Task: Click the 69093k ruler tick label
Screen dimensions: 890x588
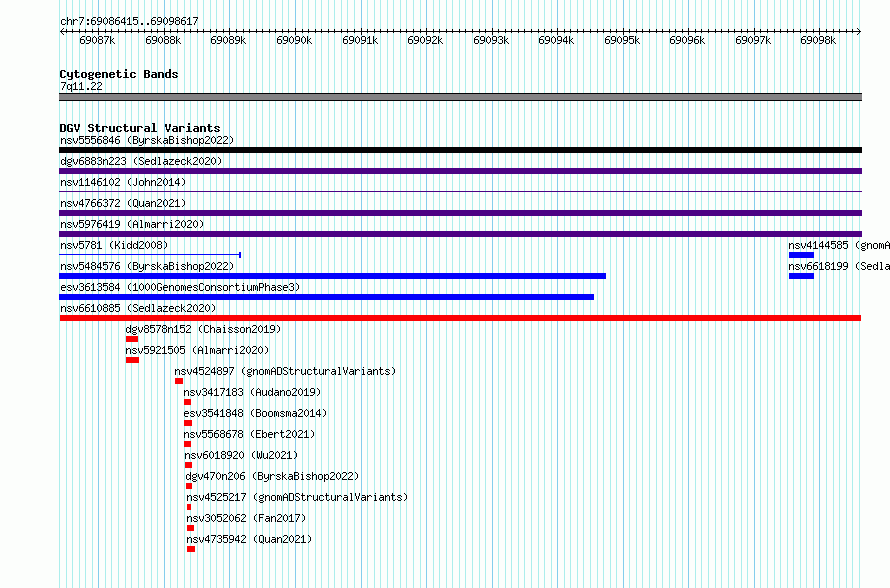Action: 491,40
